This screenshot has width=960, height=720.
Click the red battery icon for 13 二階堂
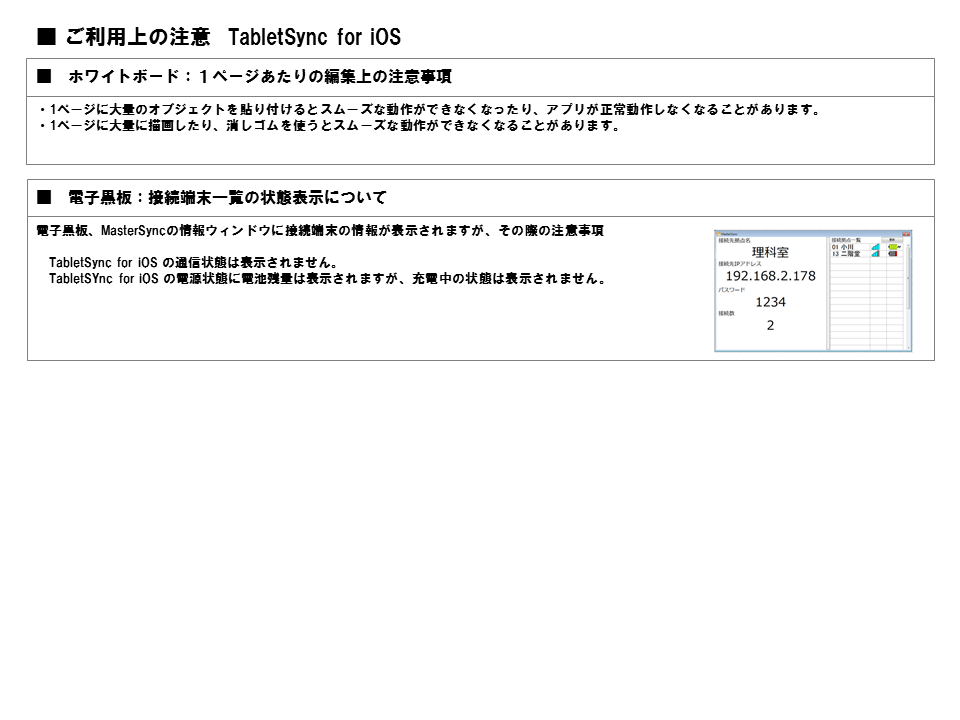point(893,254)
